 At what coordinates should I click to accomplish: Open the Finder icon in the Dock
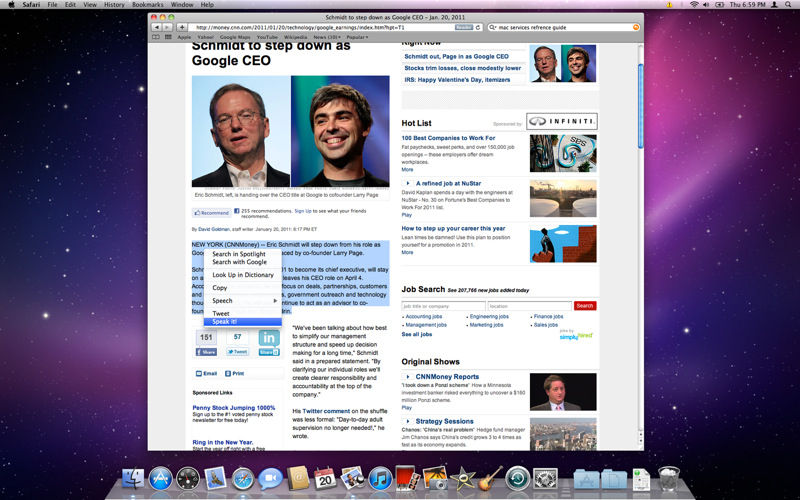click(133, 479)
